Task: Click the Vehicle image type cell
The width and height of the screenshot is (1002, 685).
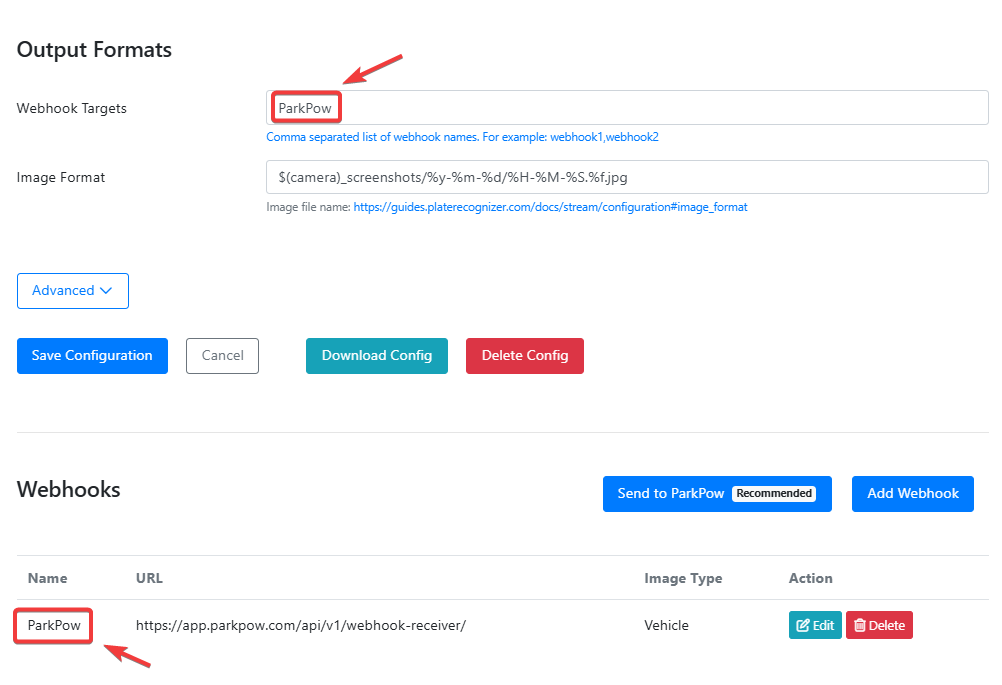Action: click(666, 626)
